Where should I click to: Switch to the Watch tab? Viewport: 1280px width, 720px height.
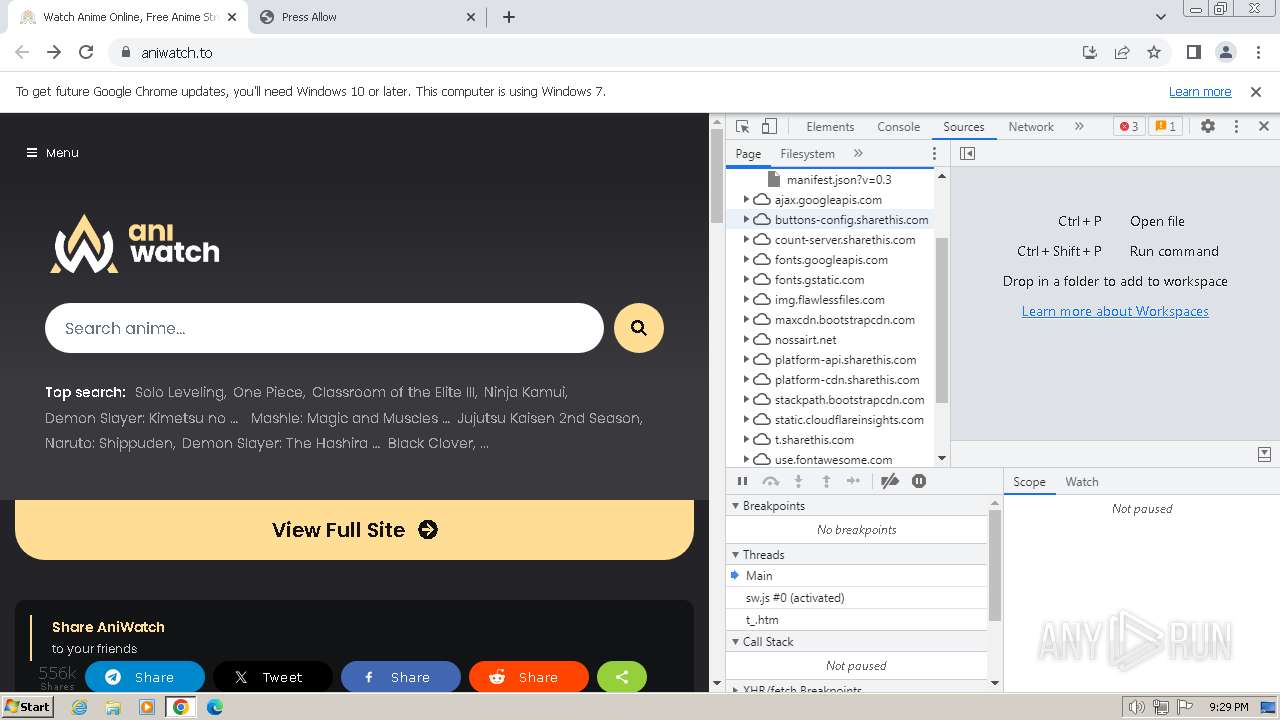[1082, 482]
